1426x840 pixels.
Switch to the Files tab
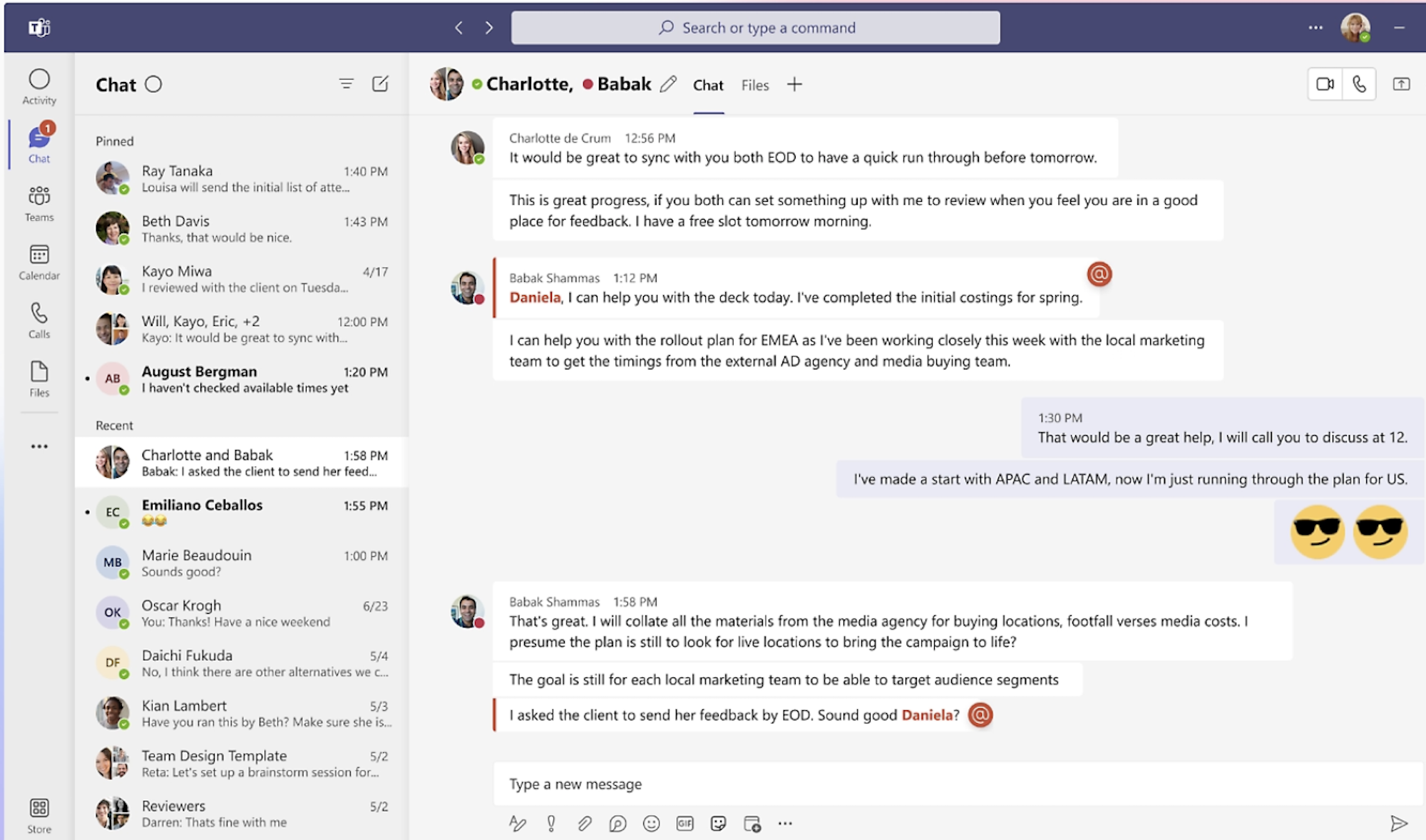753,84
